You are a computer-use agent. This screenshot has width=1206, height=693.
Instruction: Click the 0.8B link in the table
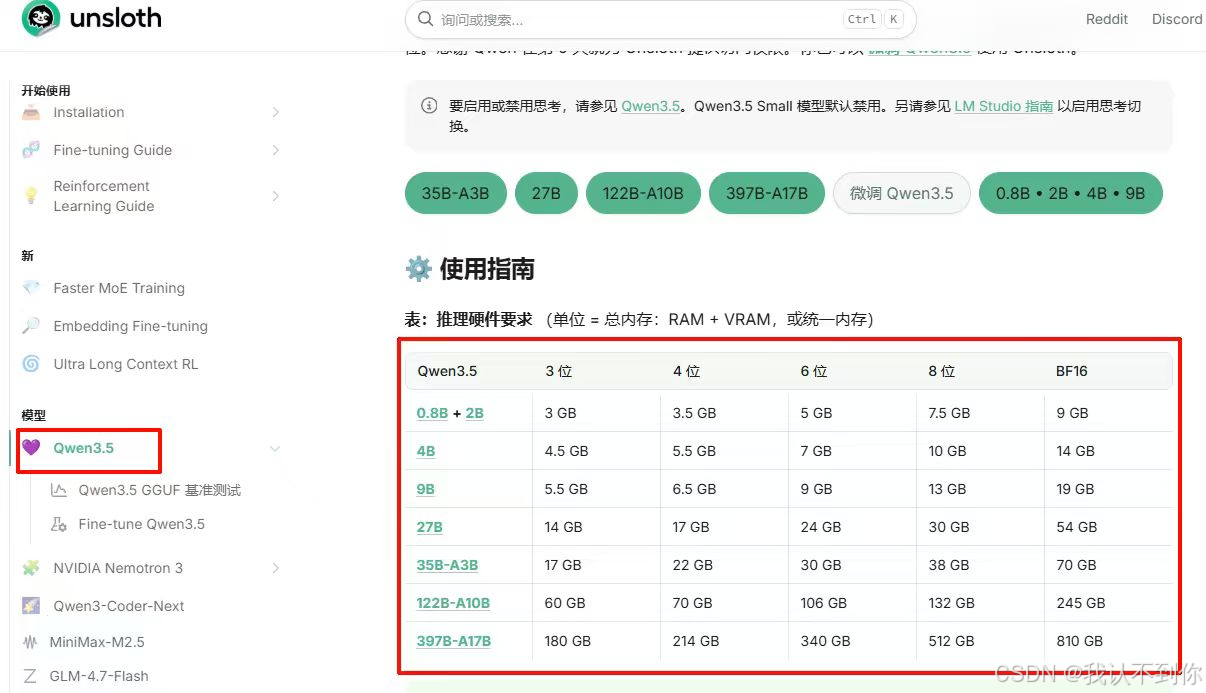[432, 413]
